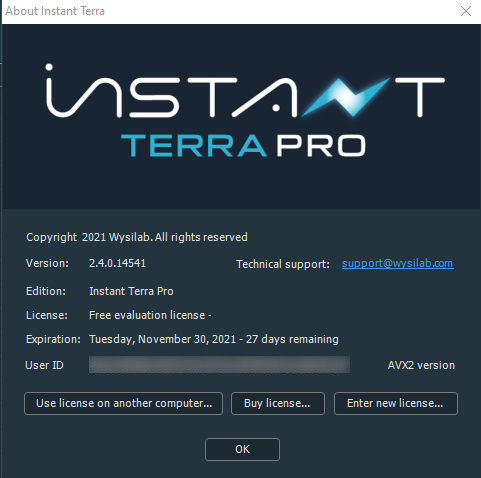This screenshot has height=478, width=481.
Task: Click the expiration date November 30, 2021
Action: coord(187,339)
